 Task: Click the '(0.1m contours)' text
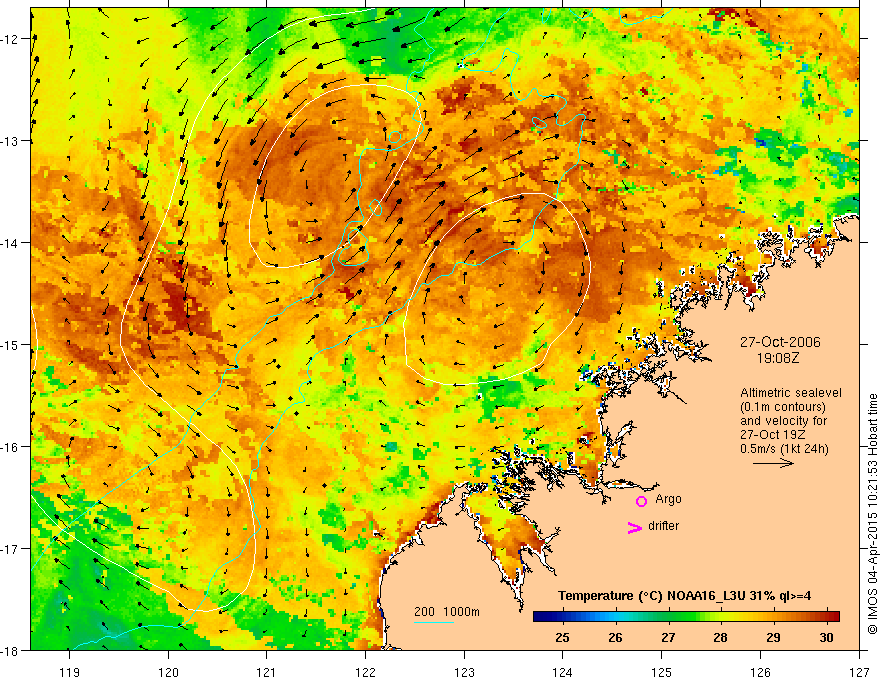(x=783, y=407)
